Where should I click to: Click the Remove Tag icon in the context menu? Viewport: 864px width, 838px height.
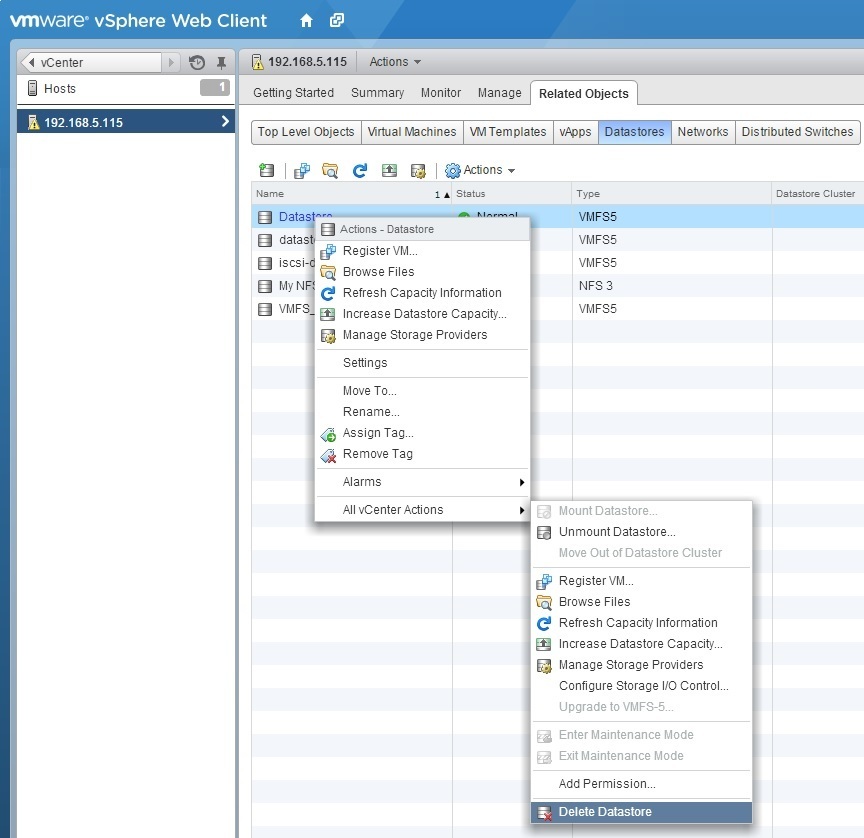pyautogui.click(x=328, y=456)
